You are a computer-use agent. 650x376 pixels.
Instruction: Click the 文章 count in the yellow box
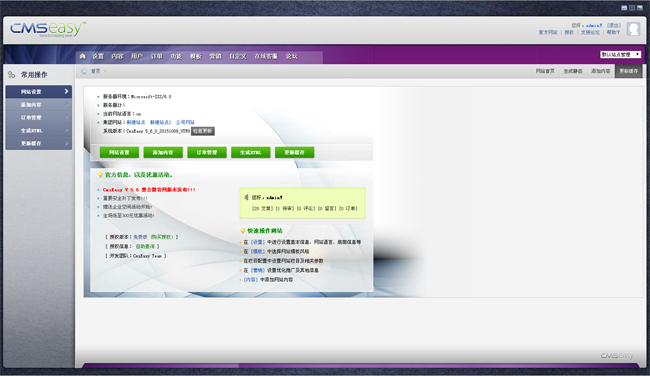click(x=262, y=209)
